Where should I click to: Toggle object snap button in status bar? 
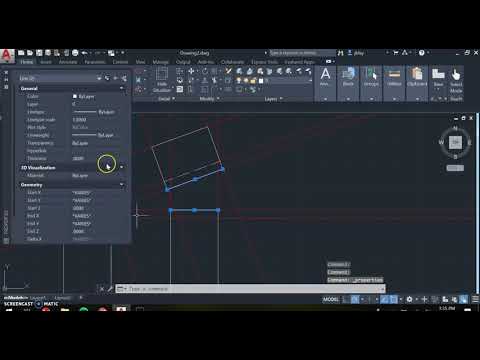(x=393, y=299)
